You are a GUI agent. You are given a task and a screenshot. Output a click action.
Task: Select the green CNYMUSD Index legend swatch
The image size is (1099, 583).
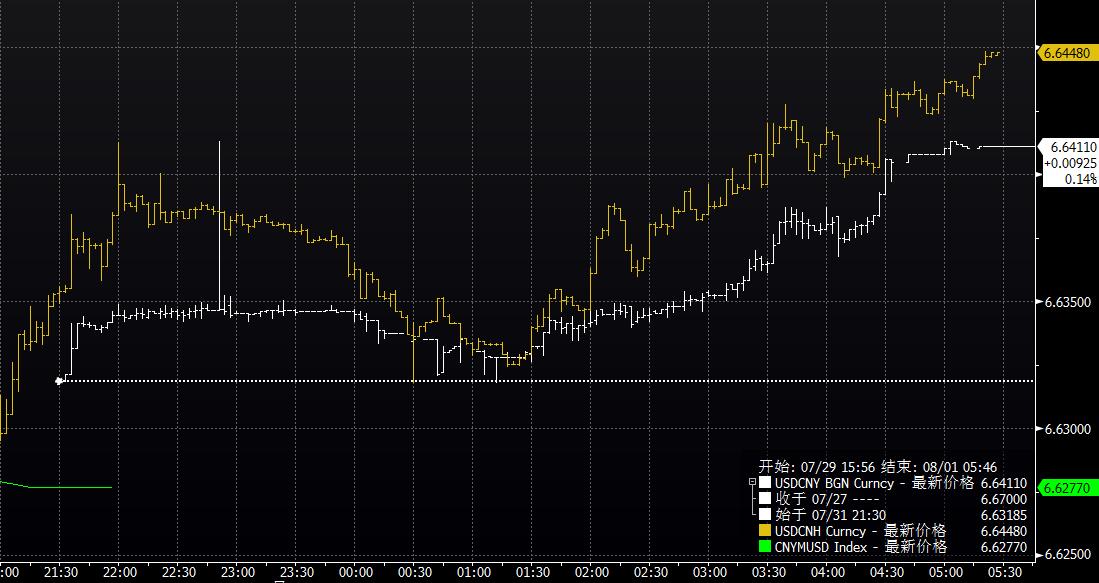pyautogui.click(x=765, y=546)
